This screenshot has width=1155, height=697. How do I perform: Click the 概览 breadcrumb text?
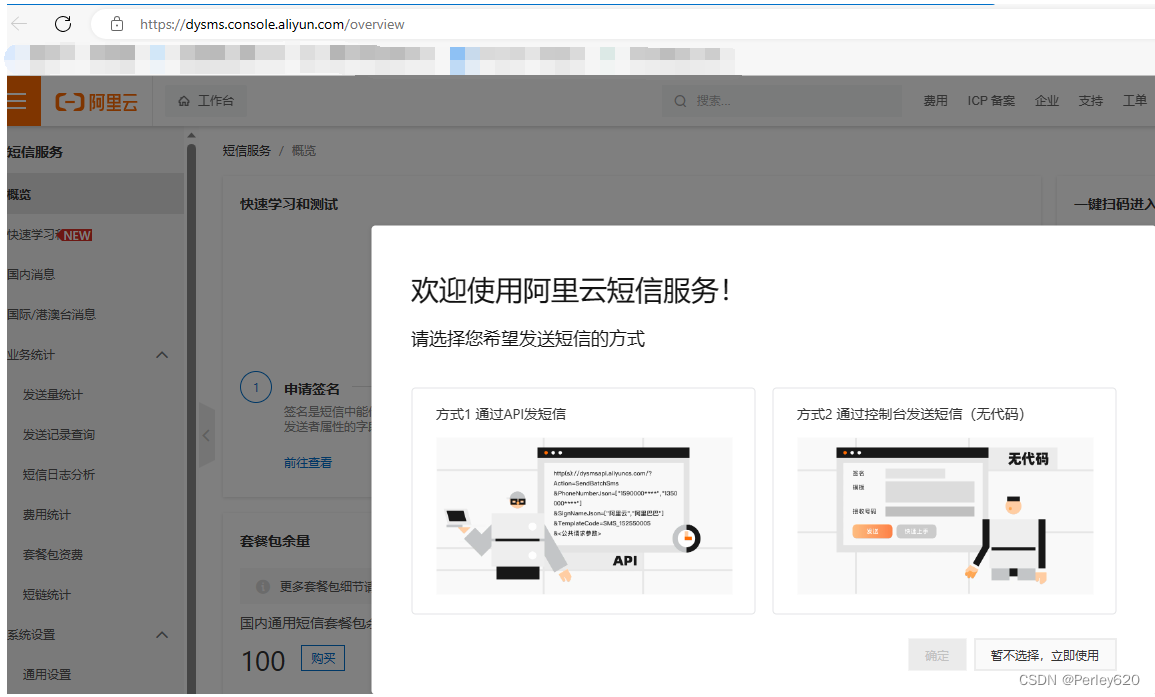pyautogui.click(x=303, y=151)
